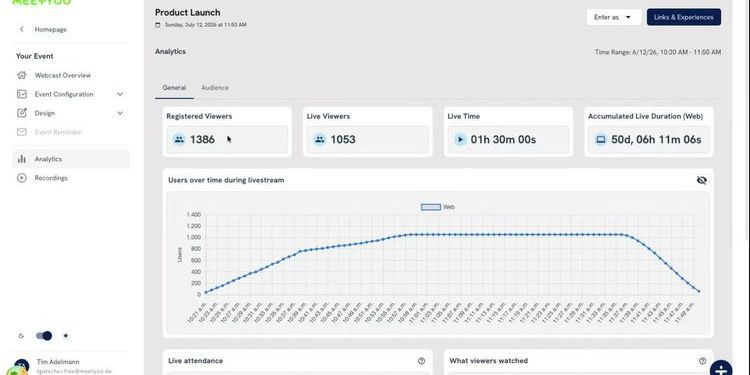The height and width of the screenshot is (375, 750).
Task: Click the Event Reminder envelope icon
Action: [x=22, y=132]
